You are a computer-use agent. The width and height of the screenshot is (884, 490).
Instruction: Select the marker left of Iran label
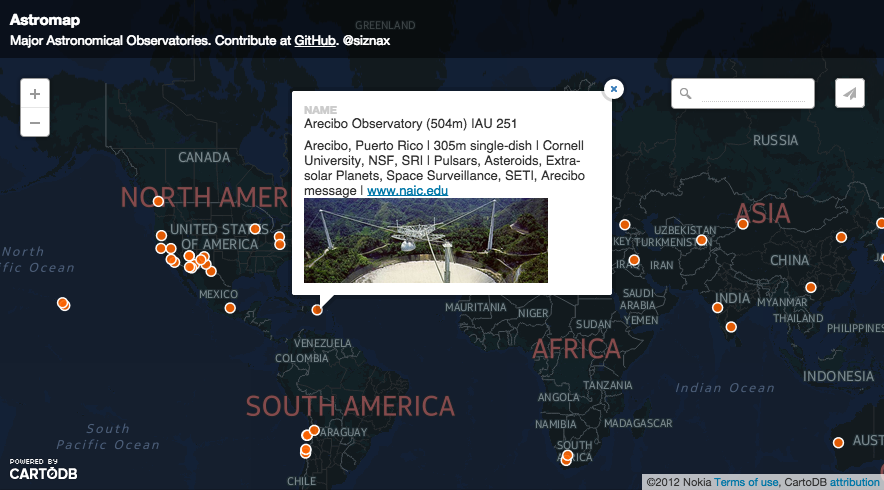coord(634,260)
